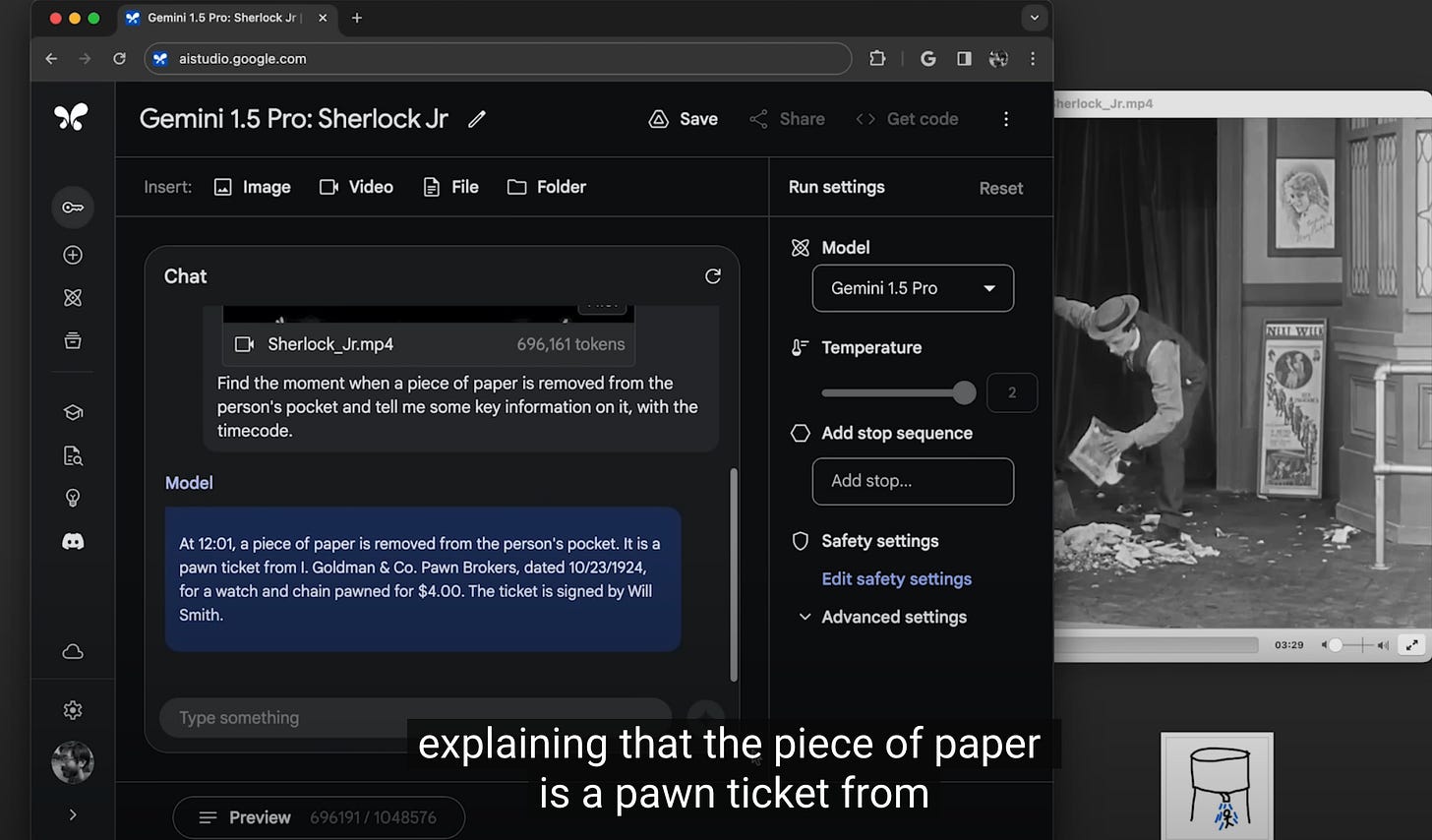Screen dimensions: 1432x840
Task: Open the API key sidebar icon
Action: [x=73, y=208]
